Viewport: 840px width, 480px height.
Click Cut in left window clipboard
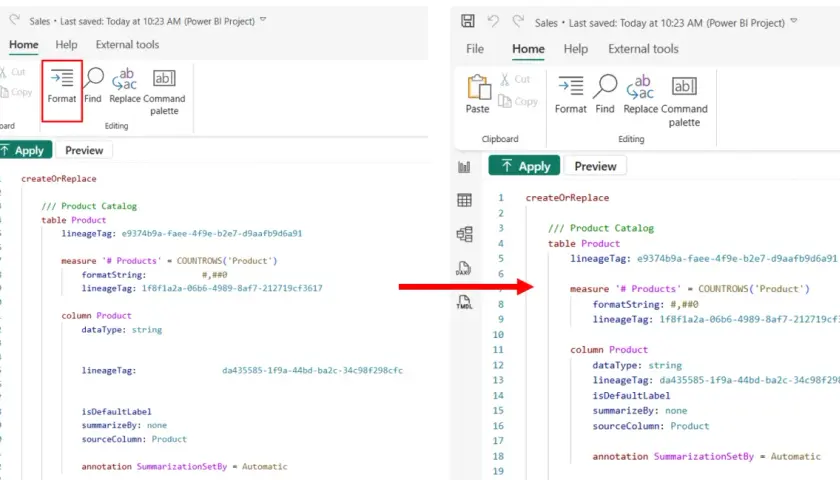[x=14, y=72]
